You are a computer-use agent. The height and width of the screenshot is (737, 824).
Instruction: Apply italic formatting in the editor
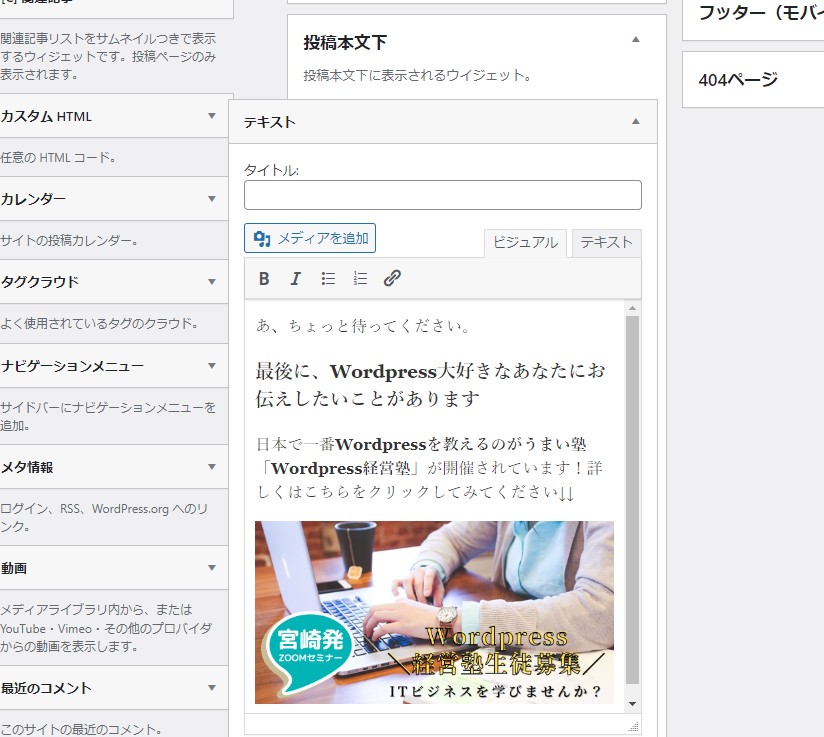pyautogui.click(x=295, y=279)
